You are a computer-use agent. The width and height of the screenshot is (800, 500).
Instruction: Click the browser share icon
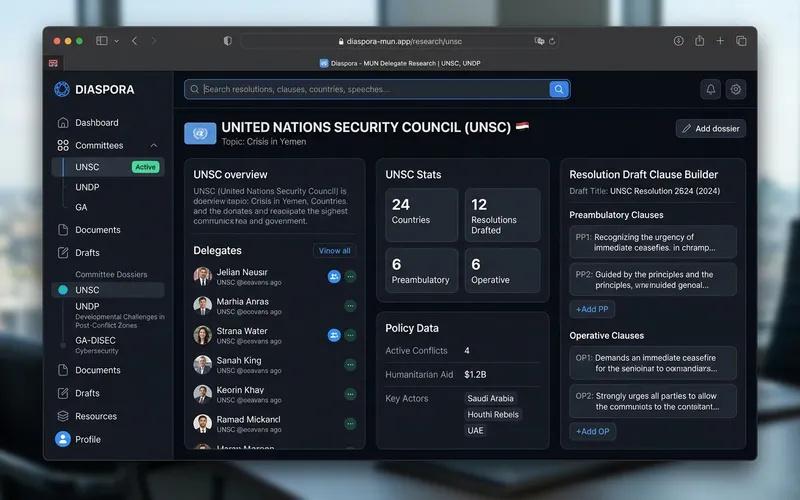pos(699,40)
